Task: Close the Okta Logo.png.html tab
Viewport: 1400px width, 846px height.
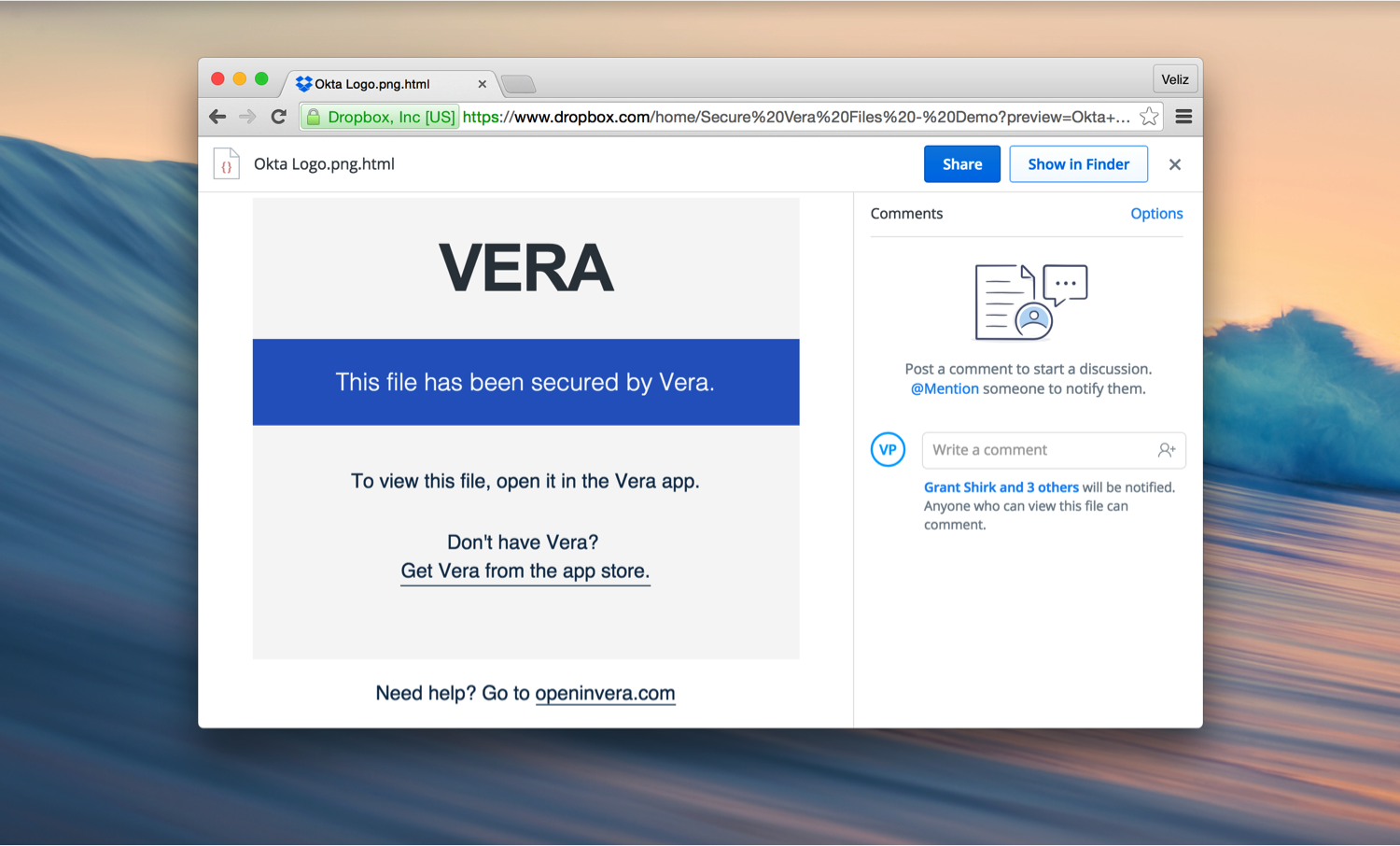Action: pos(482,84)
